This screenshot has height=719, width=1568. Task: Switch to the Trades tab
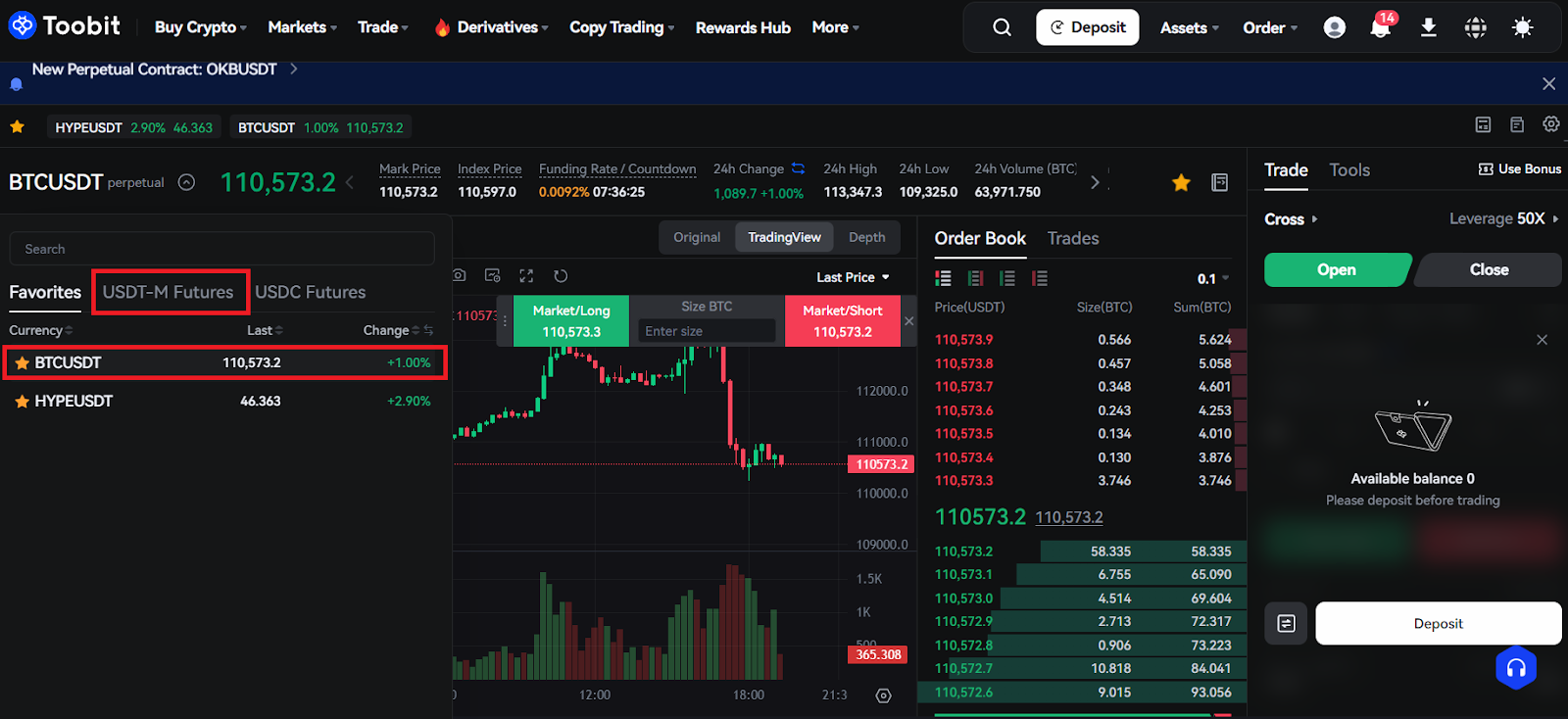pyautogui.click(x=1073, y=238)
